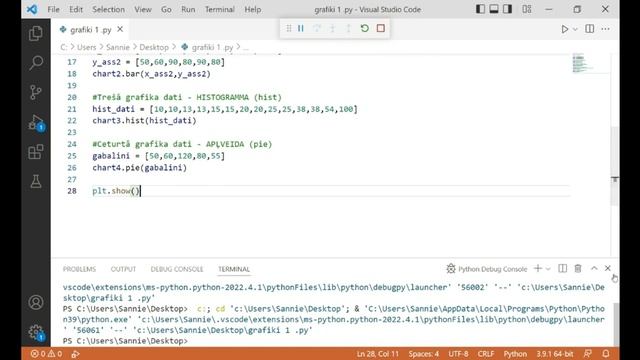Screen dimensions: 640x360
Task: Open the Manage gear menu
Action: [x=36, y=332]
